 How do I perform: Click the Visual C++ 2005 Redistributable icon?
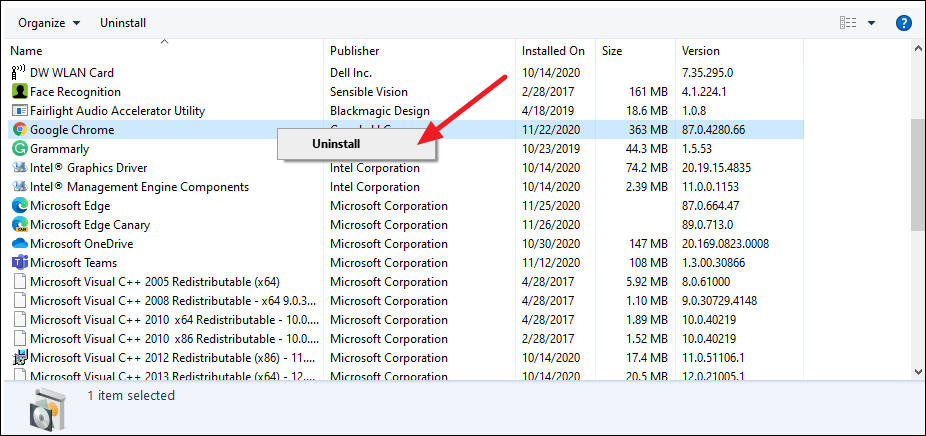(x=19, y=281)
